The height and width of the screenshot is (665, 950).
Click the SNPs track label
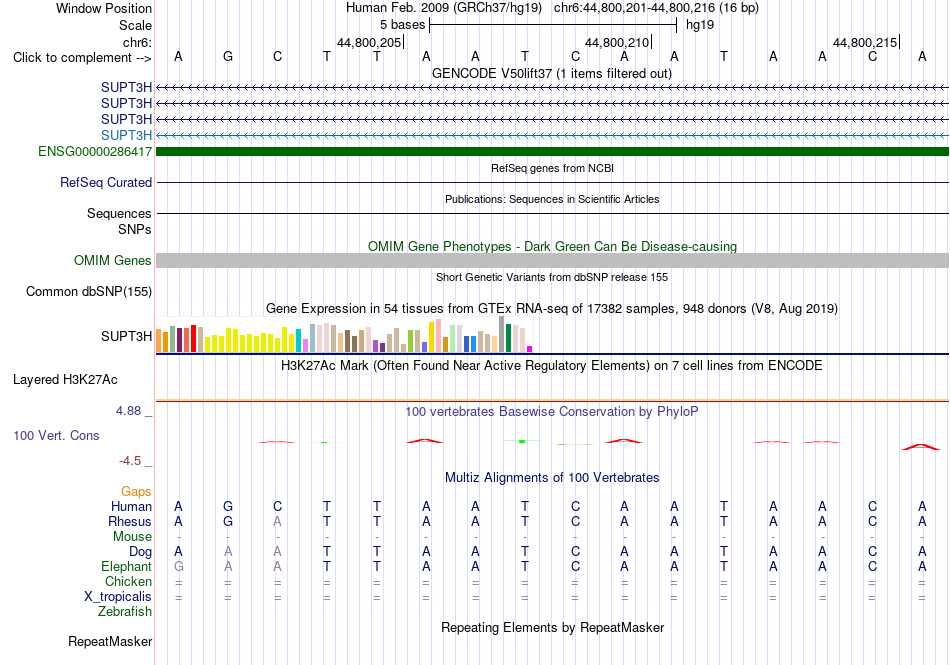coord(135,230)
